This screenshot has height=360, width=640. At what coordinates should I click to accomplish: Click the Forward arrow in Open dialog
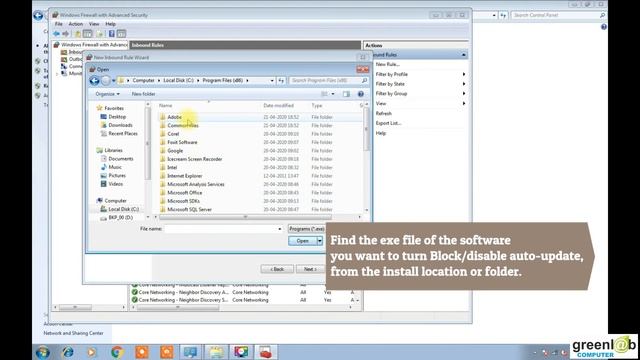tap(106, 81)
